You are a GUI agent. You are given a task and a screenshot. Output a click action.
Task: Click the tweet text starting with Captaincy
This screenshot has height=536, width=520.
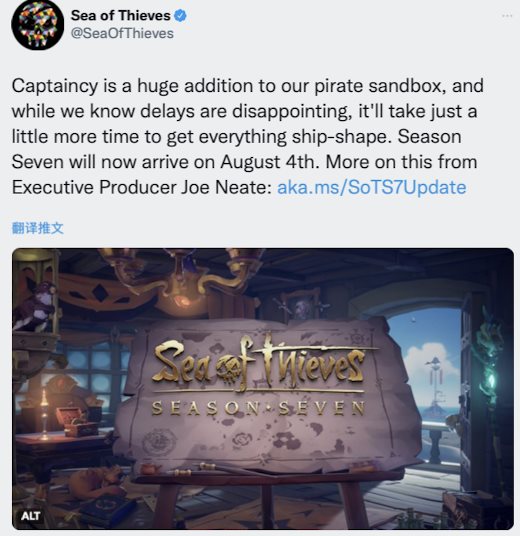click(248, 136)
